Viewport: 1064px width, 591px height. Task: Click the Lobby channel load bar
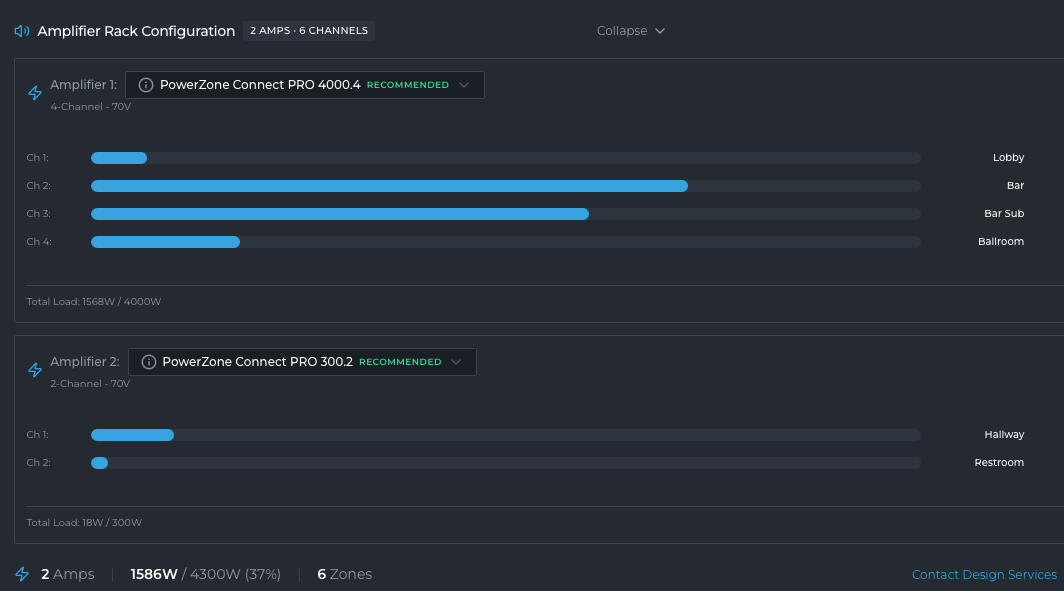coord(506,158)
